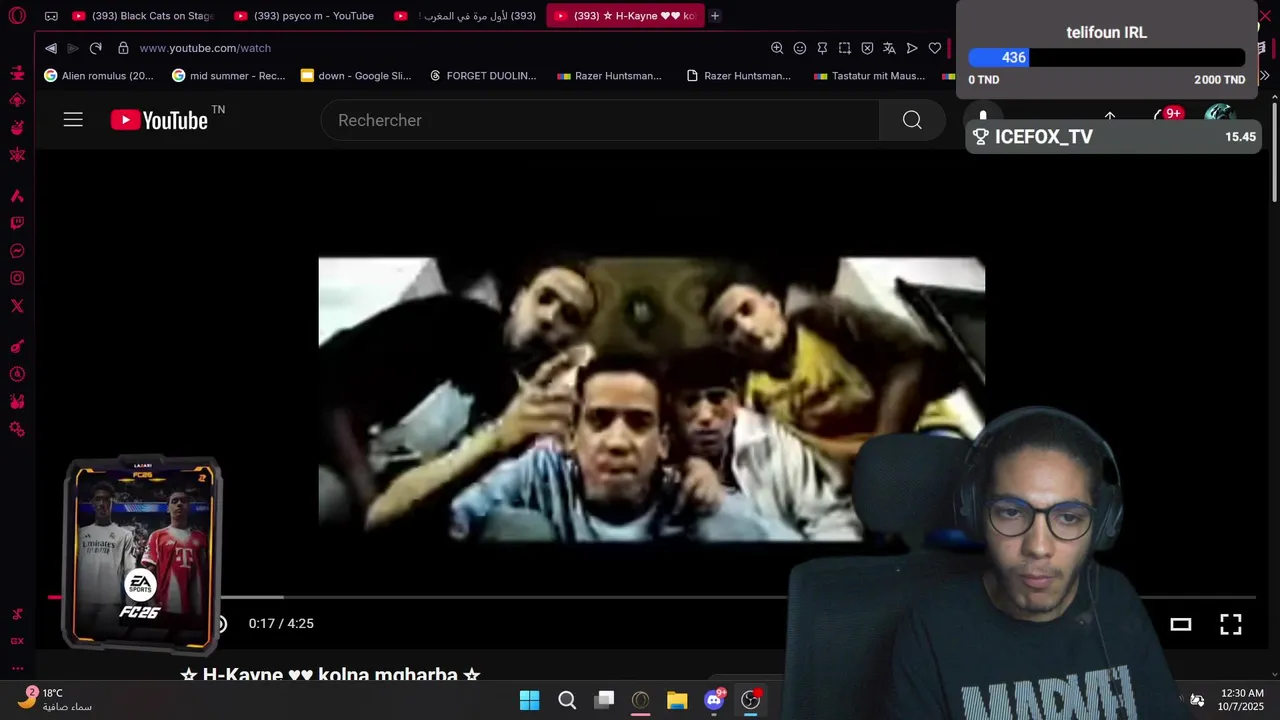
Task: Open Discord from the taskbar
Action: tap(714, 700)
